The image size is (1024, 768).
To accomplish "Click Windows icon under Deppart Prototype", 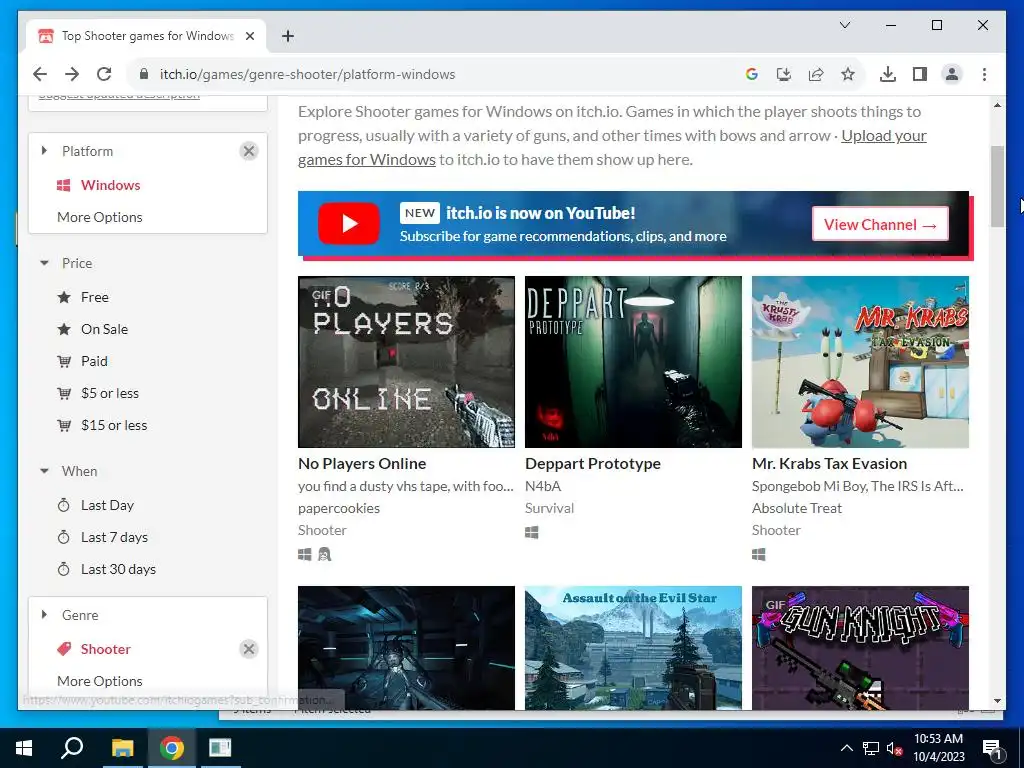I will pos(532,532).
